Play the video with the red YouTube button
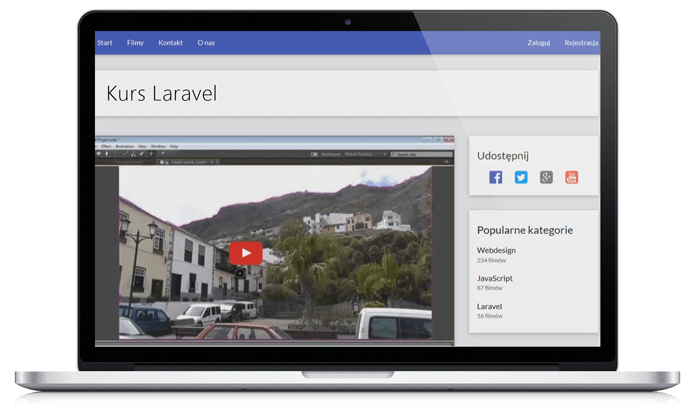695x411 pixels. (x=245, y=253)
